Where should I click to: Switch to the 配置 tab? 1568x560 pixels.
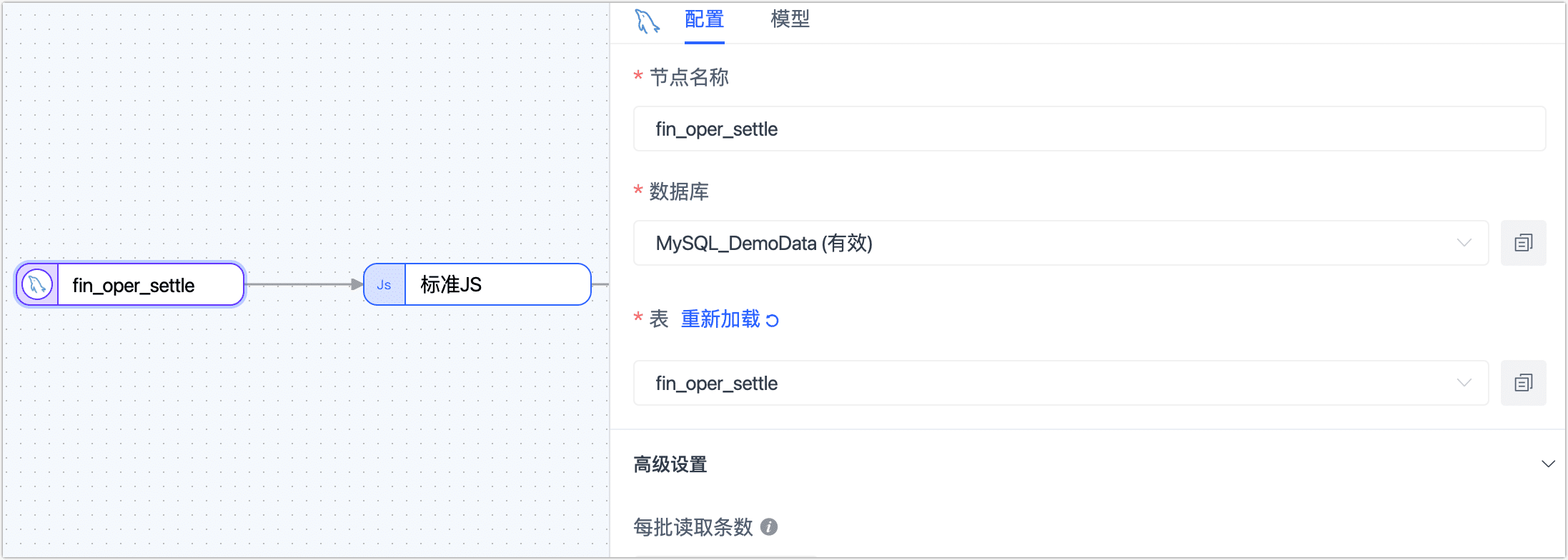click(704, 19)
